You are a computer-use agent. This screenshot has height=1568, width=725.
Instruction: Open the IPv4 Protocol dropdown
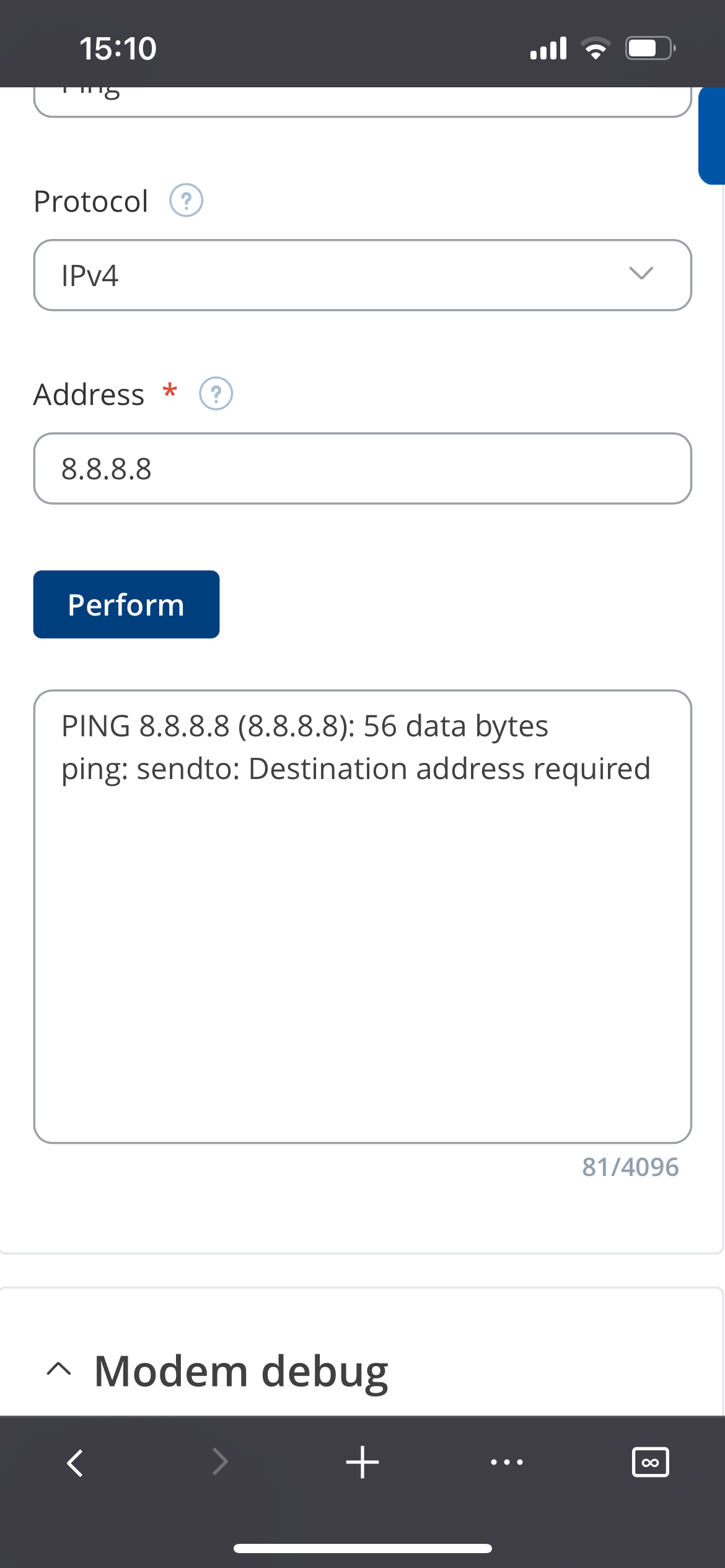coord(362,275)
